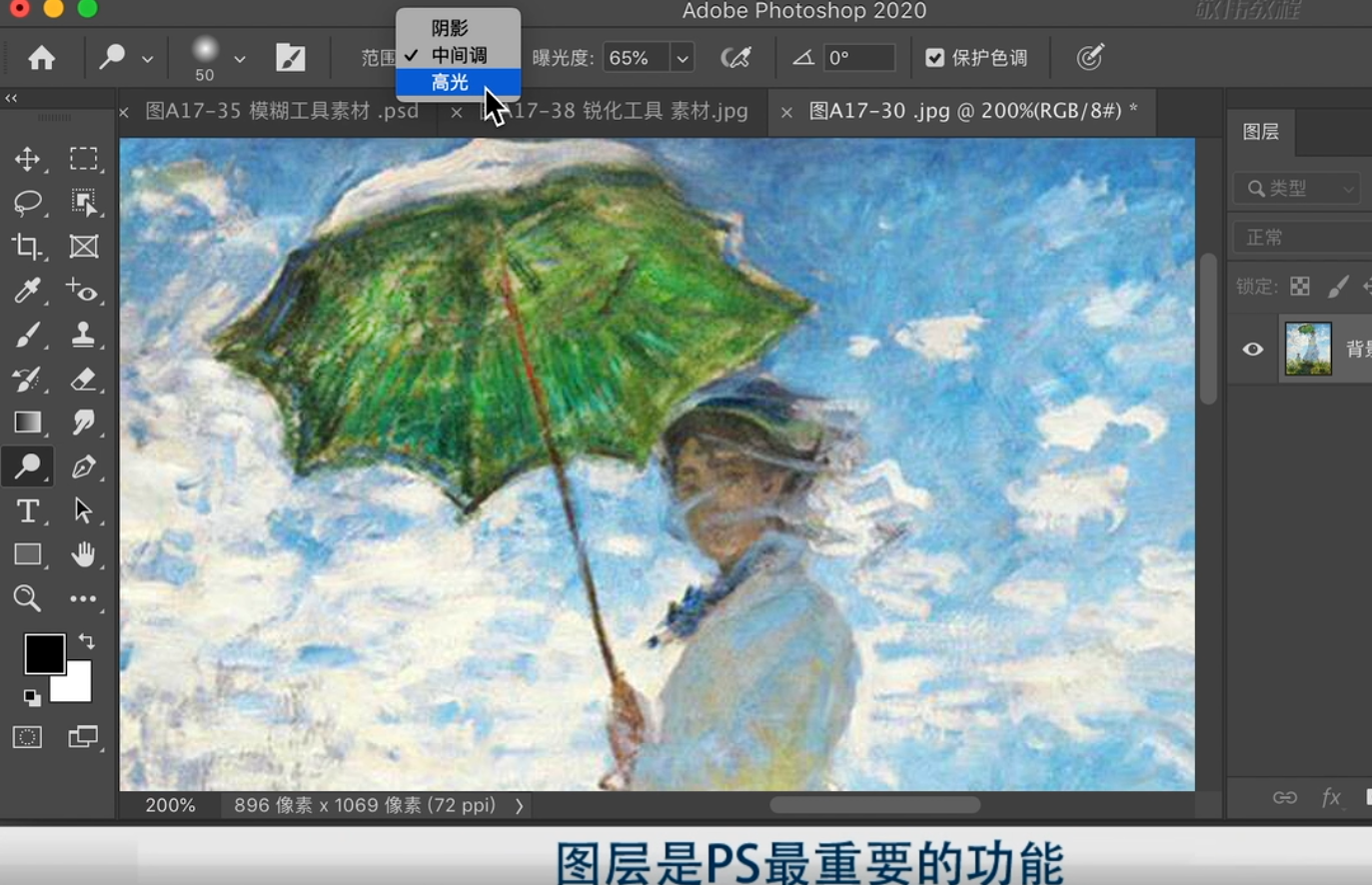Select the Eyedropper tool
Screen dimensions: 1372x885
pyautogui.click(x=27, y=291)
